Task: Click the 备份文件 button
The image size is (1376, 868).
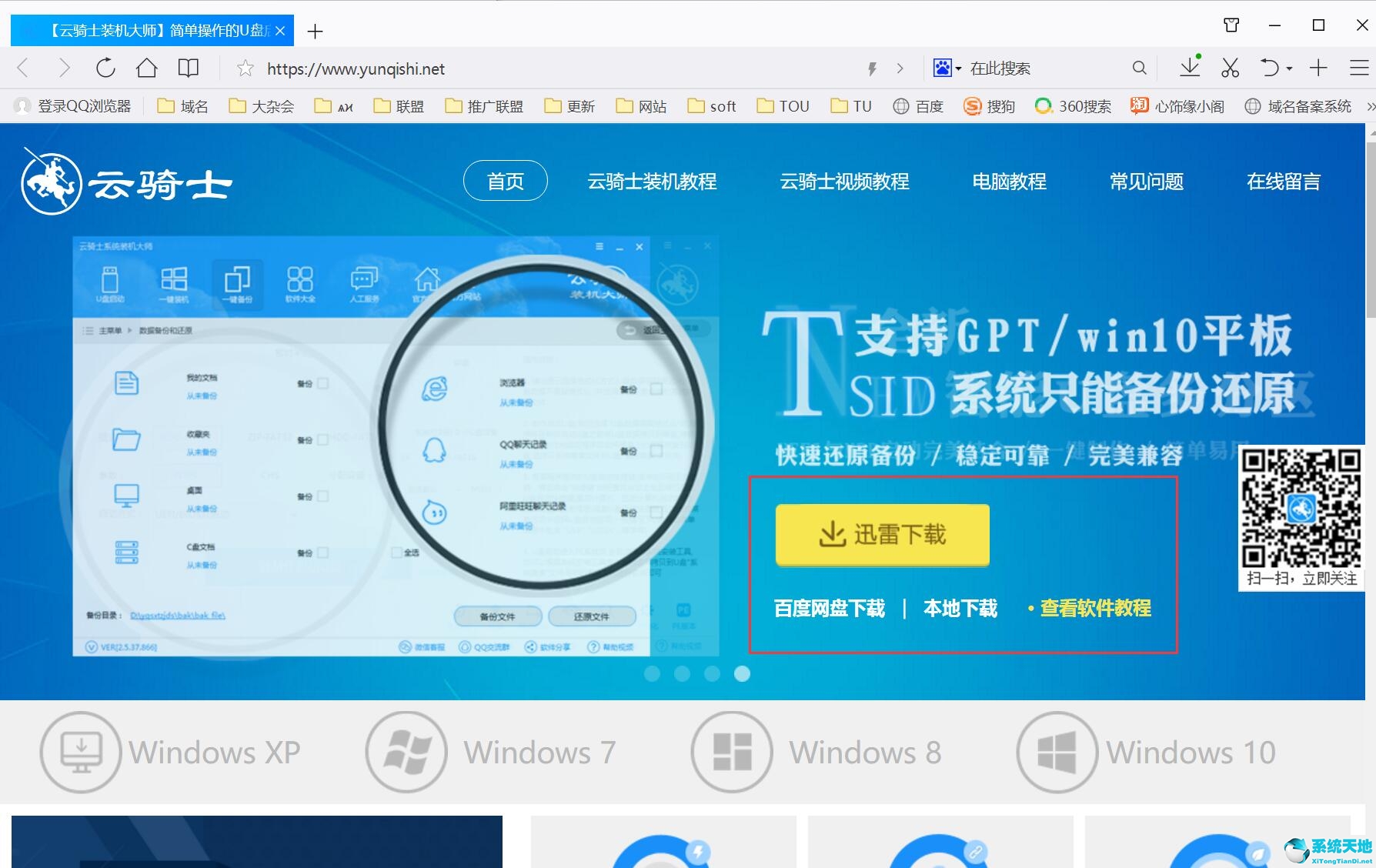Action: click(x=498, y=616)
